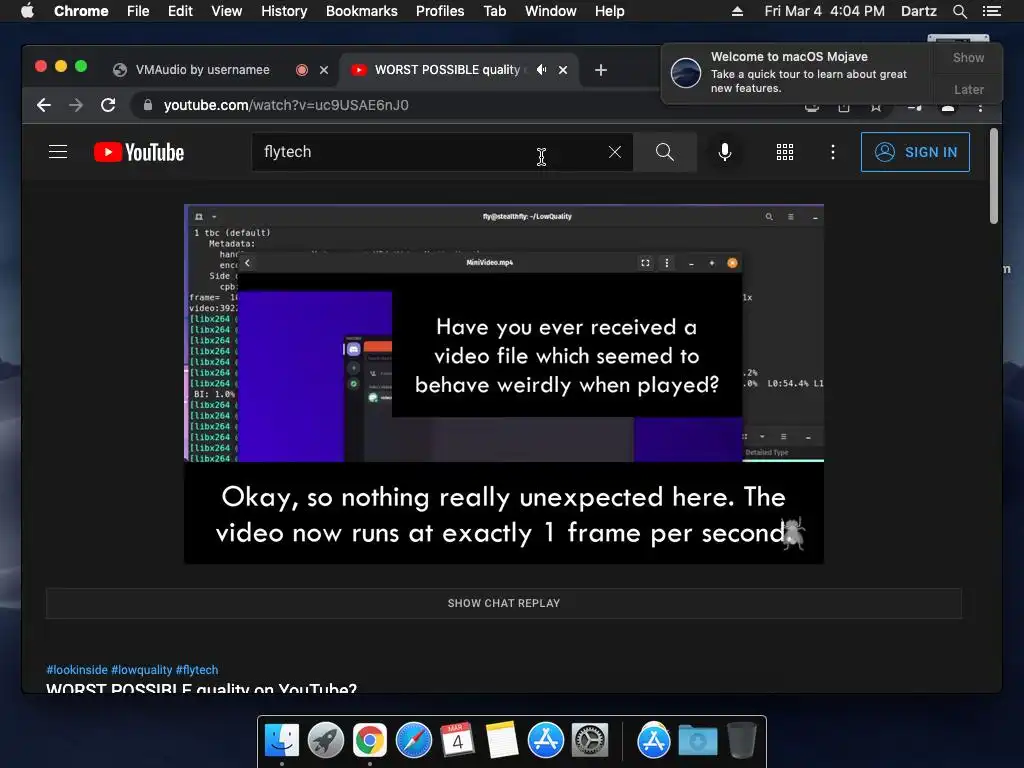Go to YouTube home via logo
1024x768 pixels.
(139, 152)
